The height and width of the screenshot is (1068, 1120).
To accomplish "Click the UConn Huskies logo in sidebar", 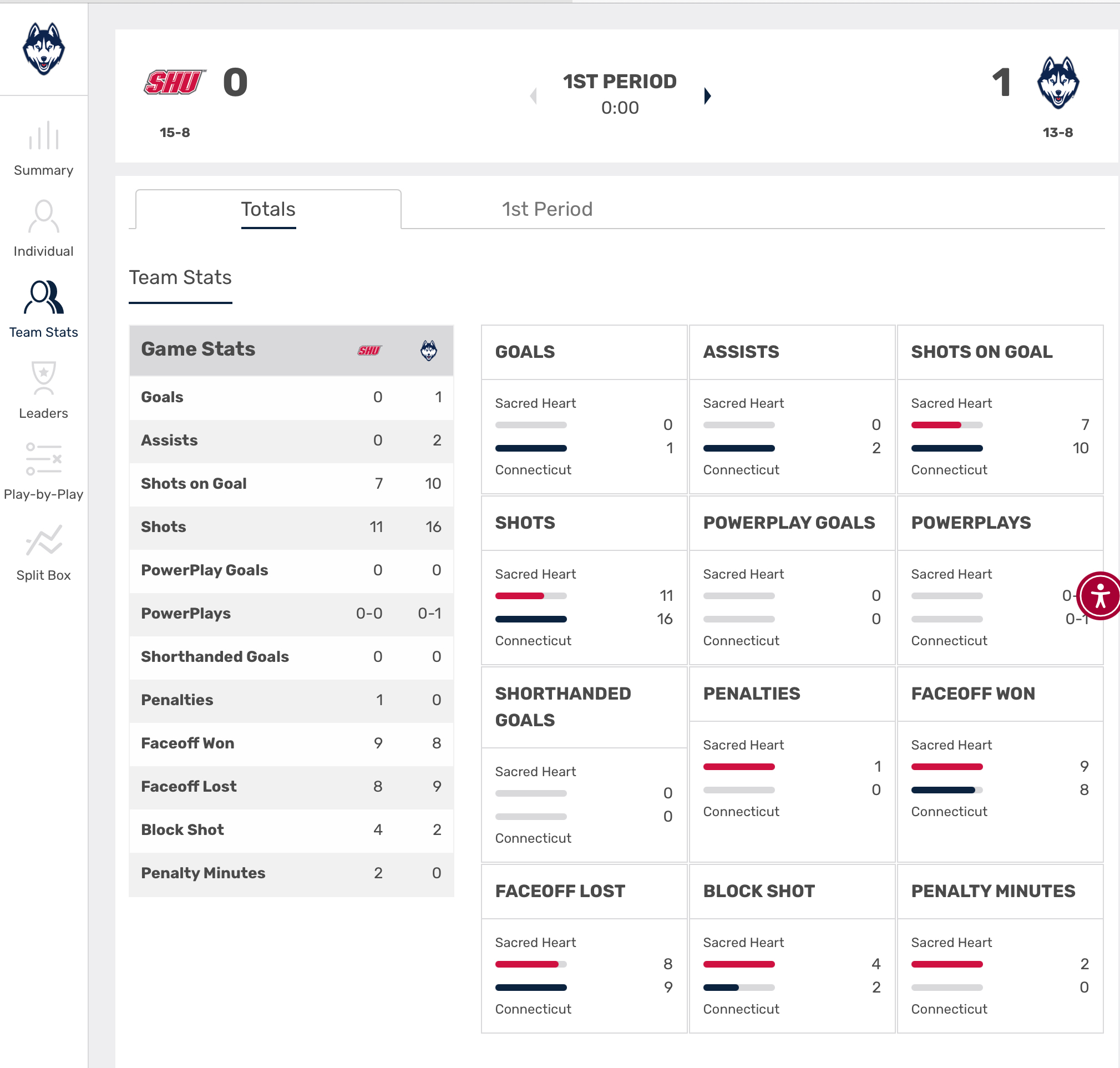I will click(44, 49).
